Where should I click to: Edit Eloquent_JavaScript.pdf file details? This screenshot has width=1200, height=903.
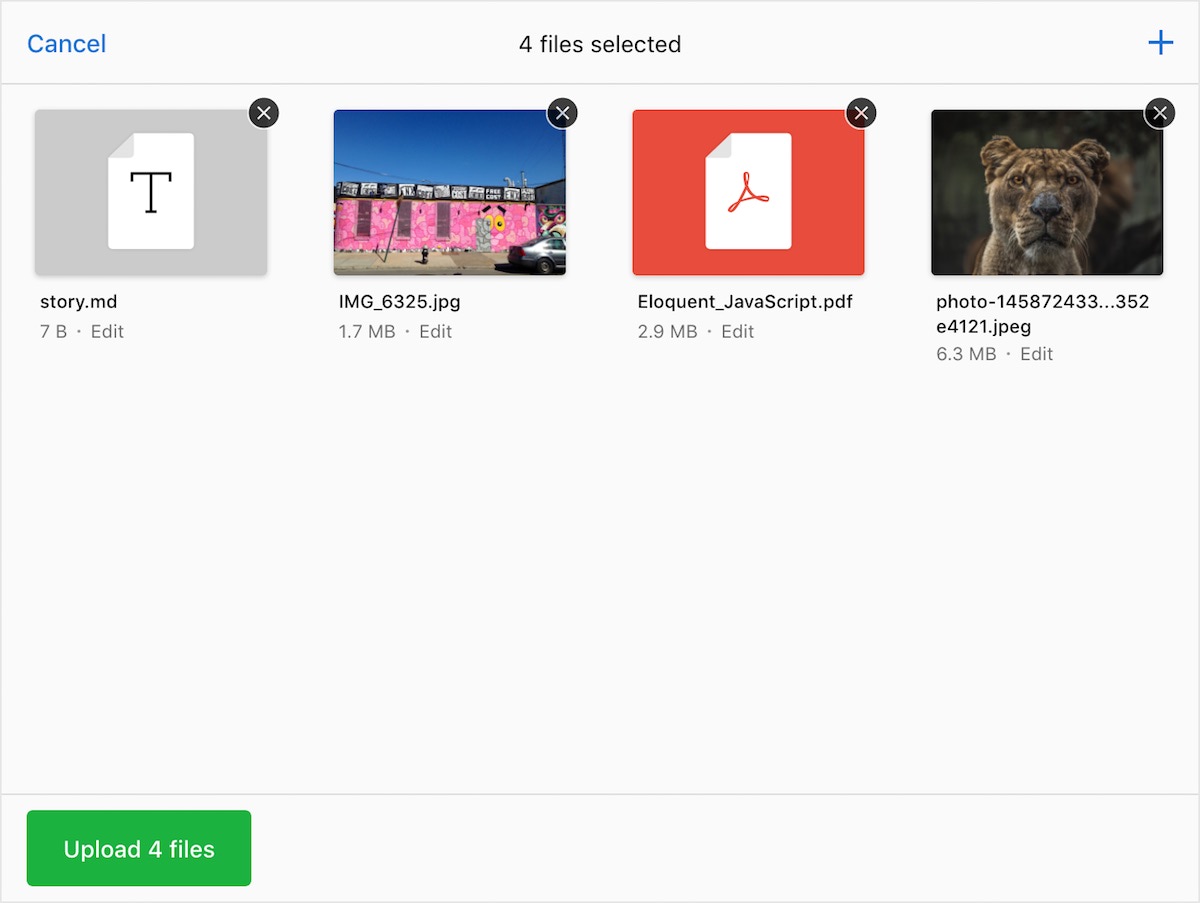[738, 332]
